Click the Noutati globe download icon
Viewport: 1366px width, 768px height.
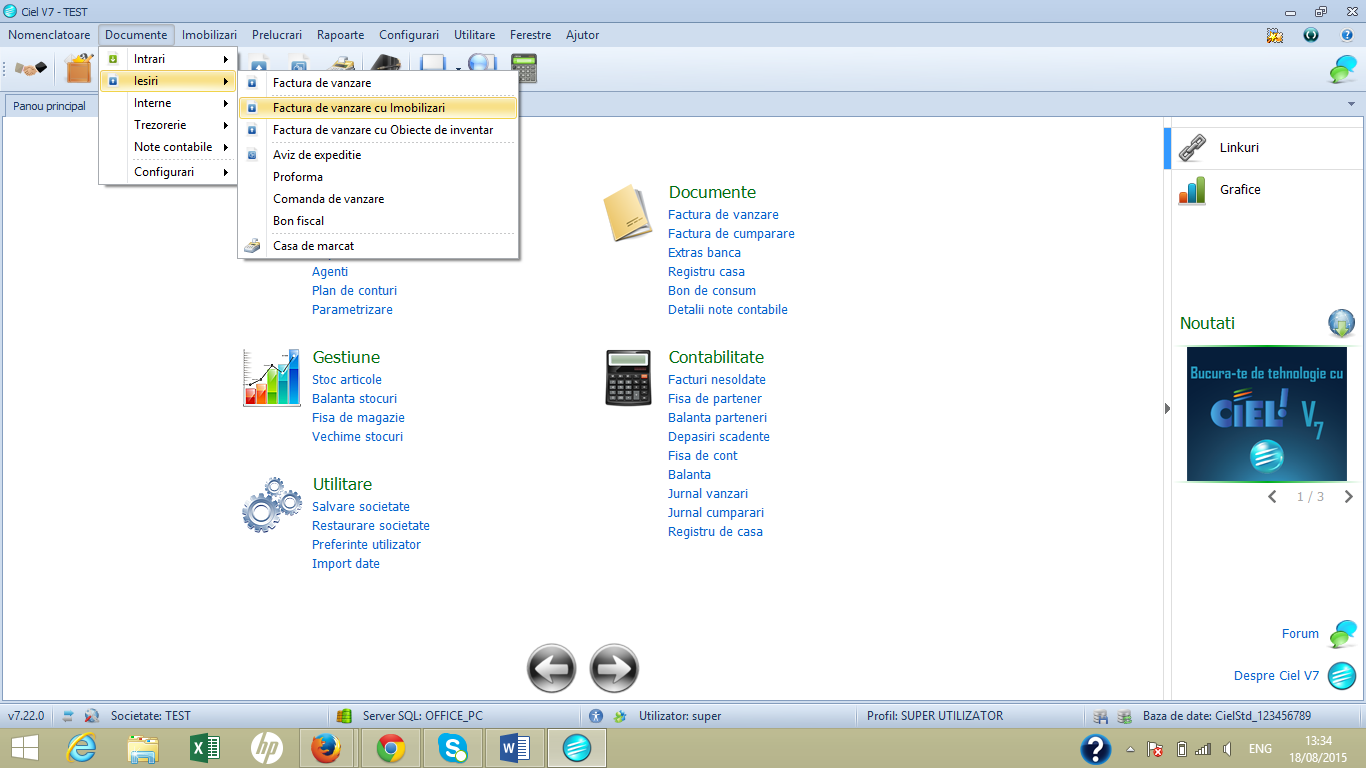point(1341,323)
